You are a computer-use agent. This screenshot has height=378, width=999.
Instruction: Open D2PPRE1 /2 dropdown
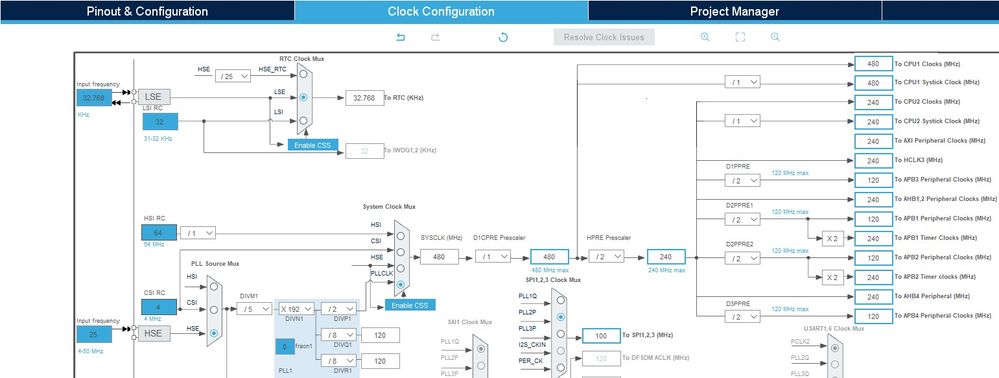click(742, 219)
